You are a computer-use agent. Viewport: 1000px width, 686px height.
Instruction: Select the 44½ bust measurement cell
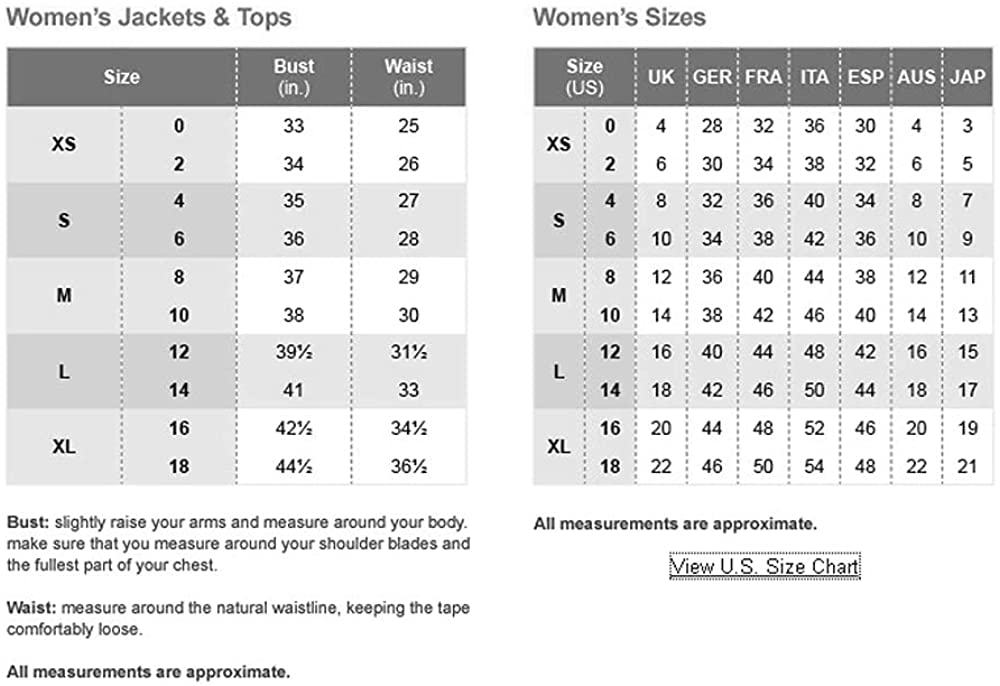tap(293, 466)
